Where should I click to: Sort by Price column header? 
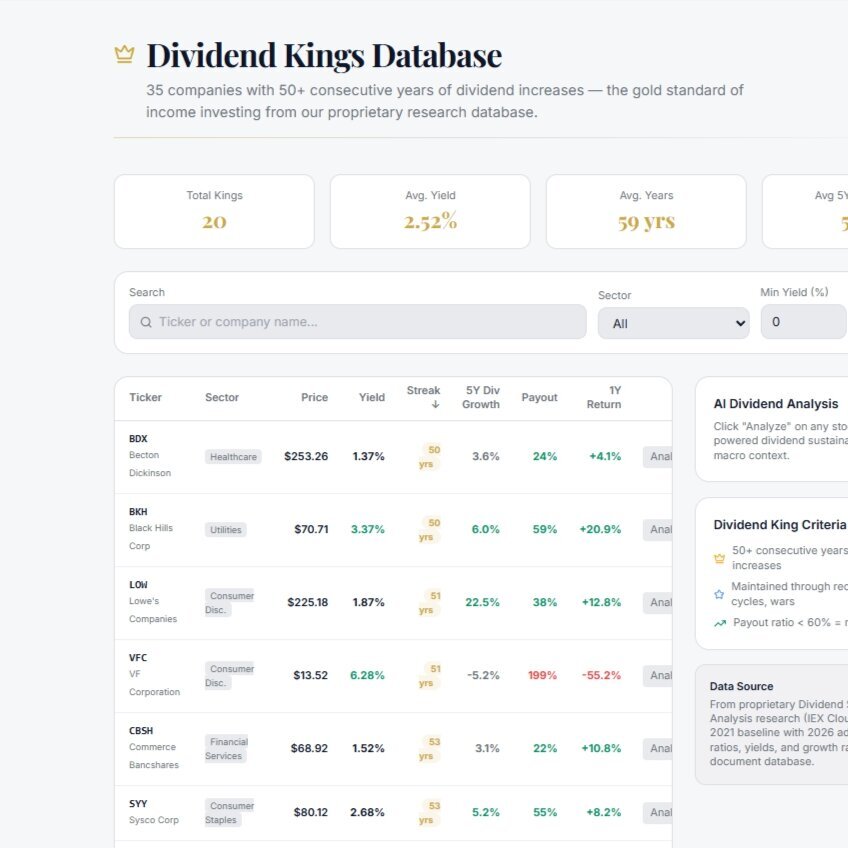[314, 397]
